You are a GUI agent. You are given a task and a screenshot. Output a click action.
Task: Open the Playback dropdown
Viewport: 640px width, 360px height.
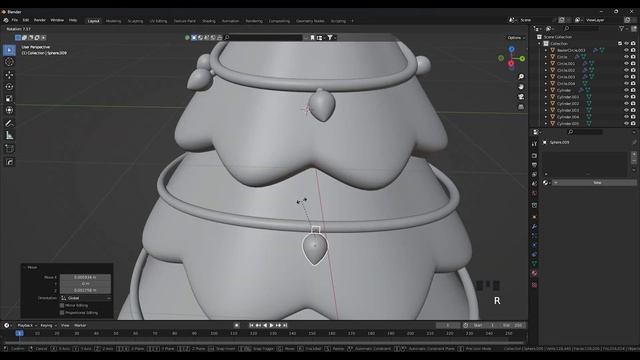coord(27,325)
